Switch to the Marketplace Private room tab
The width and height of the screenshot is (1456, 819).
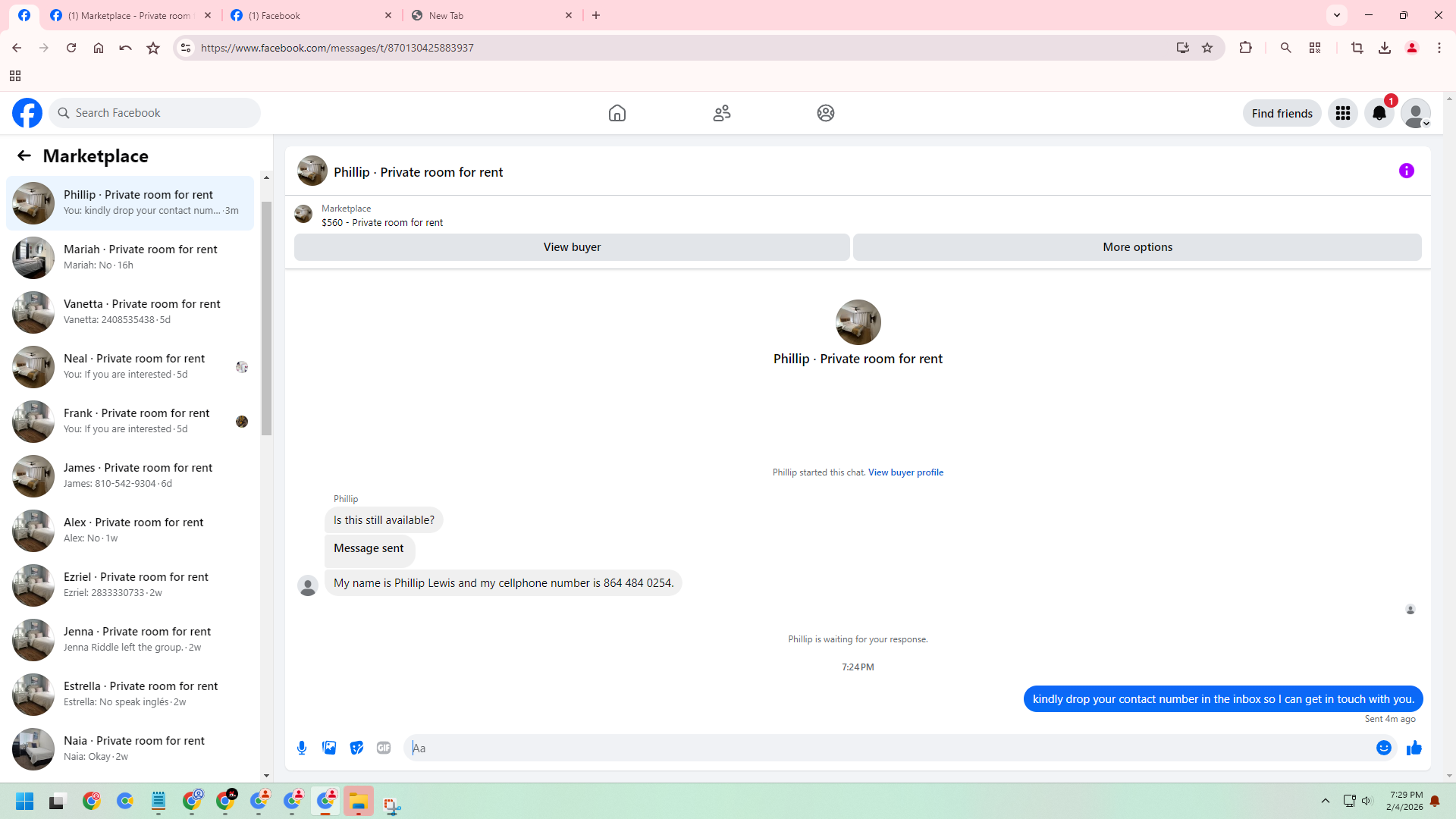[x=129, y=15]
